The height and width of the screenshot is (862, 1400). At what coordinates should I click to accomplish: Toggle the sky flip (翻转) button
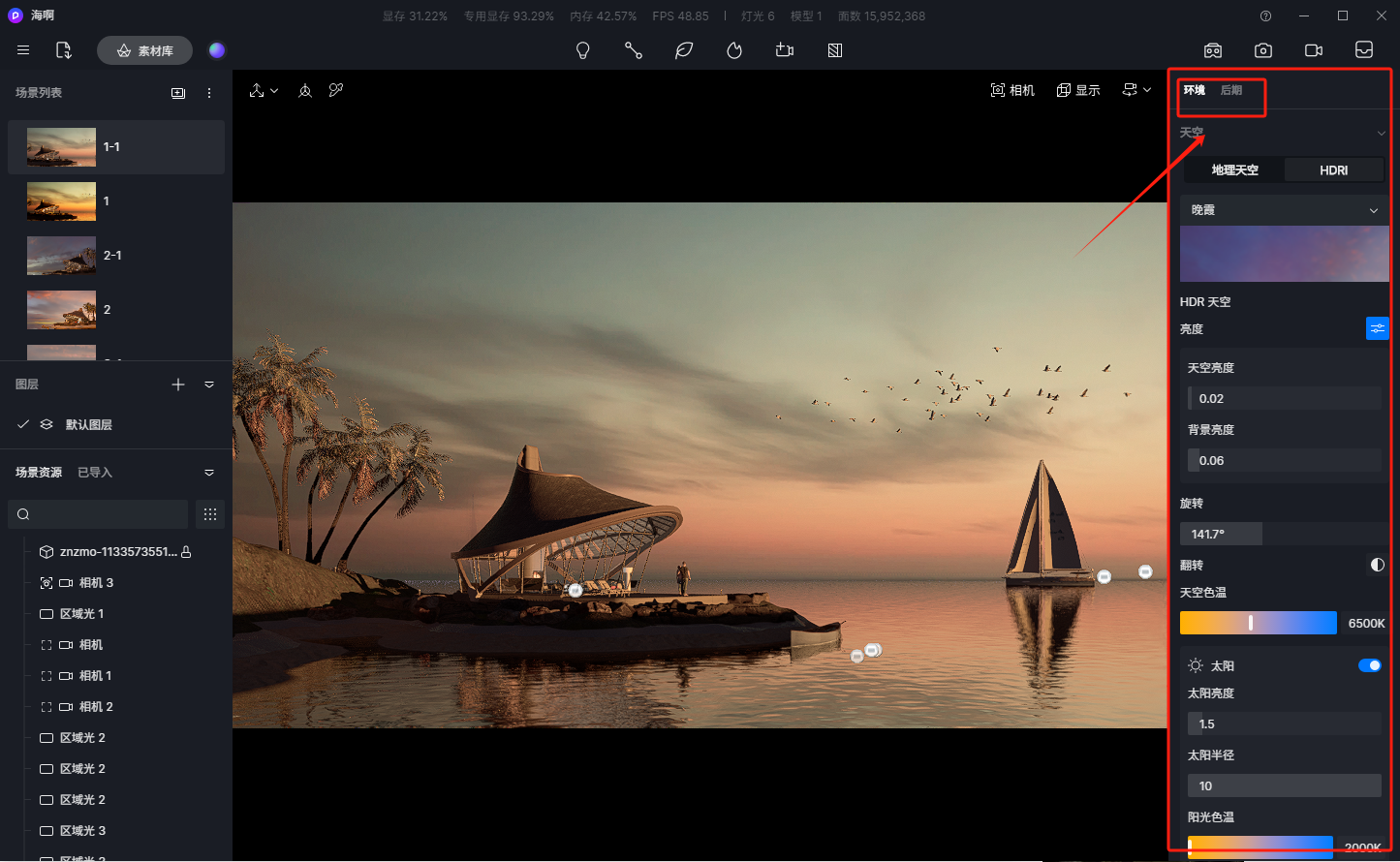(1377, 565)
